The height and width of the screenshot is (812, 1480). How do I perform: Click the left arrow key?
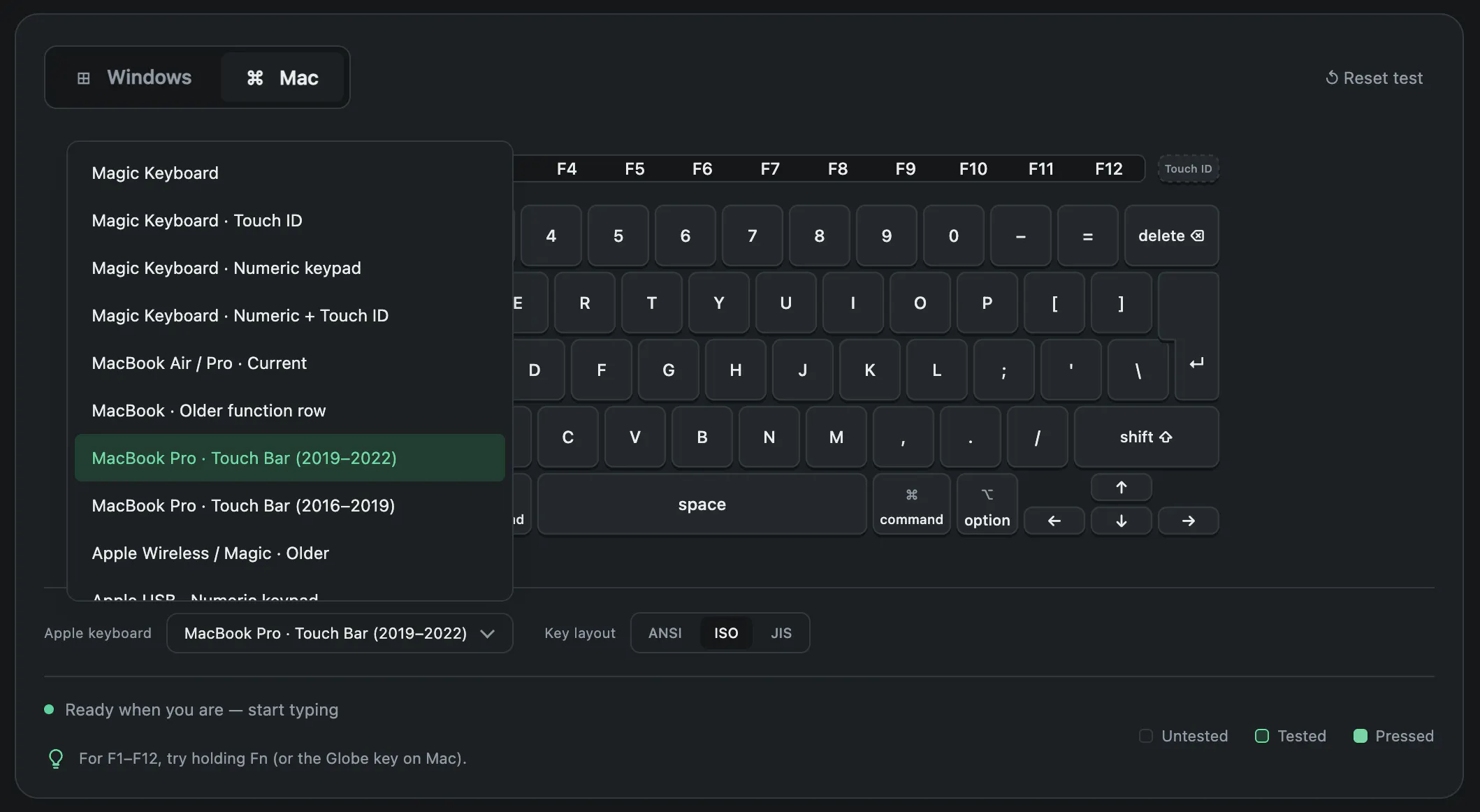[1054, 521]
